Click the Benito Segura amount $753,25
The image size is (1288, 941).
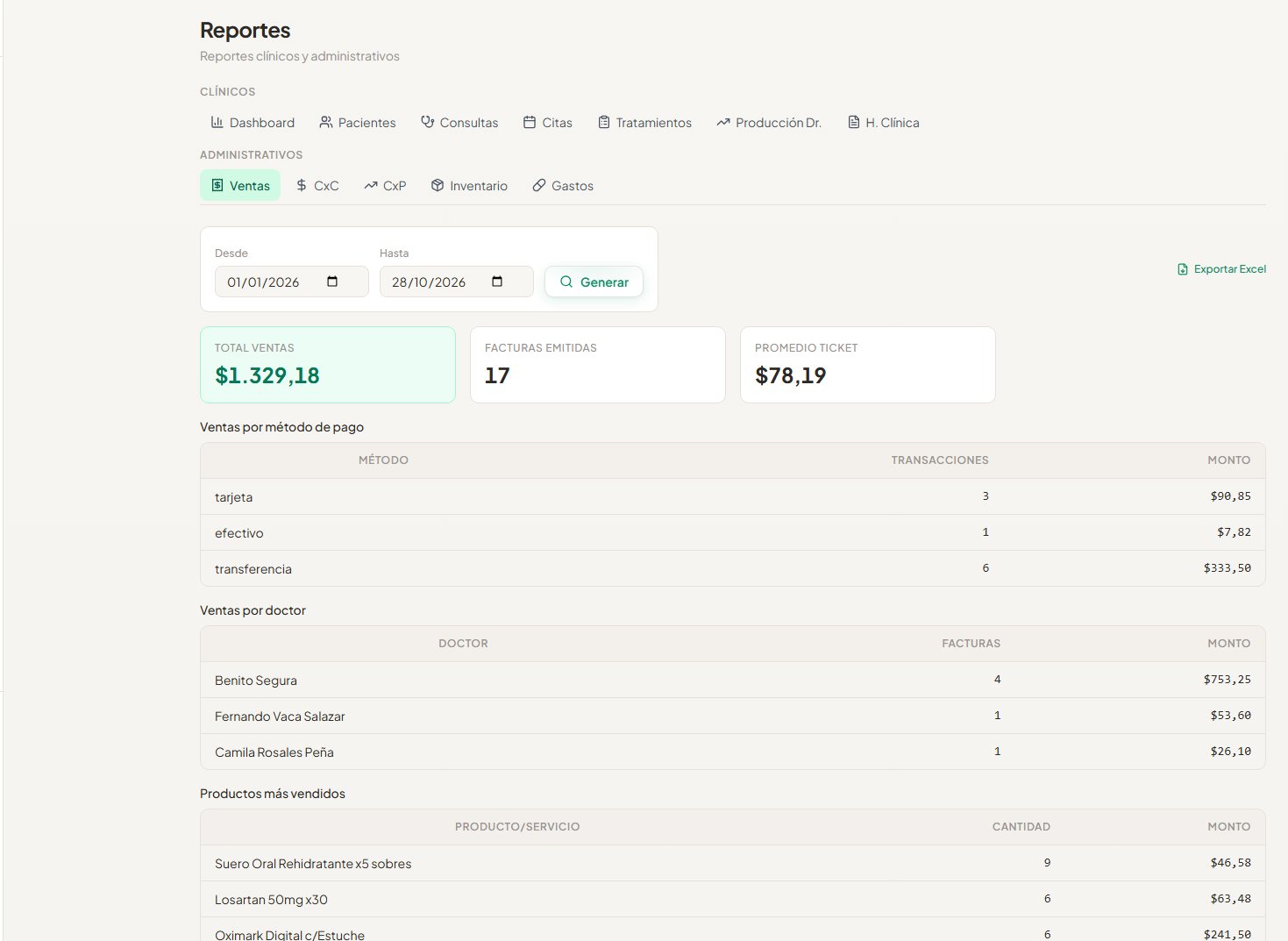coord(1228,680)
